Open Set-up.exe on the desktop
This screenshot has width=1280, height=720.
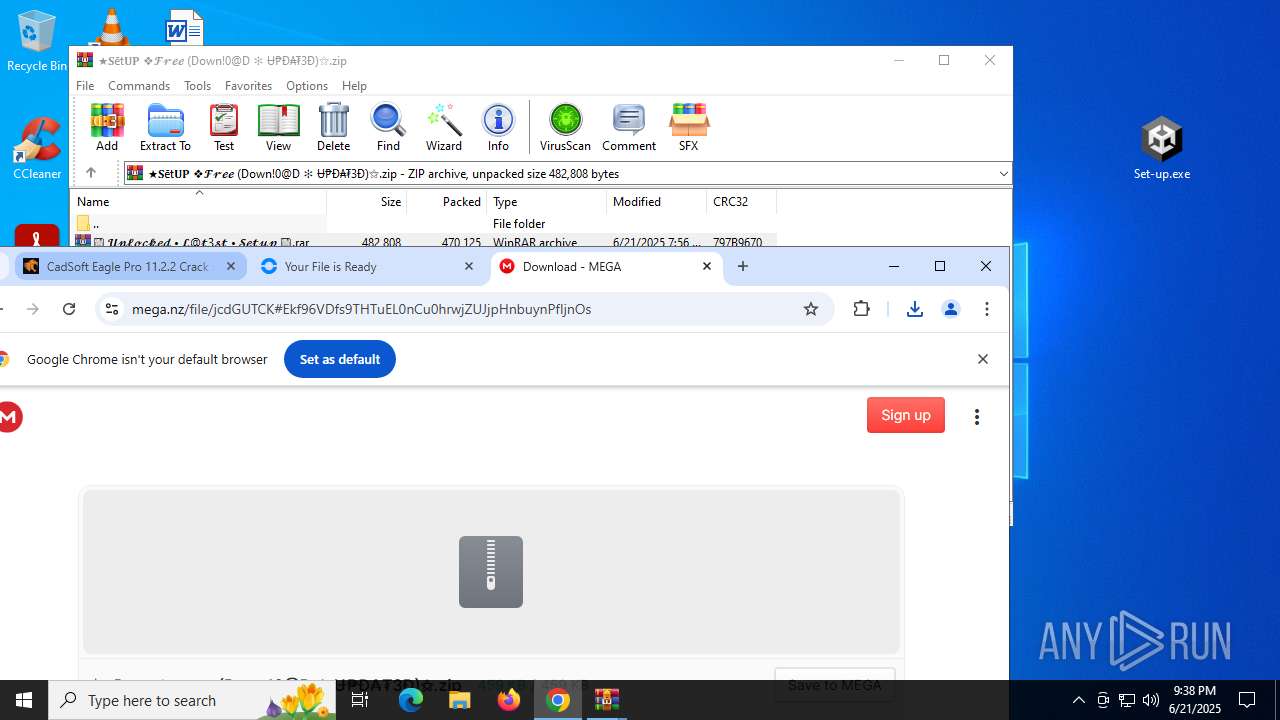1162,148
